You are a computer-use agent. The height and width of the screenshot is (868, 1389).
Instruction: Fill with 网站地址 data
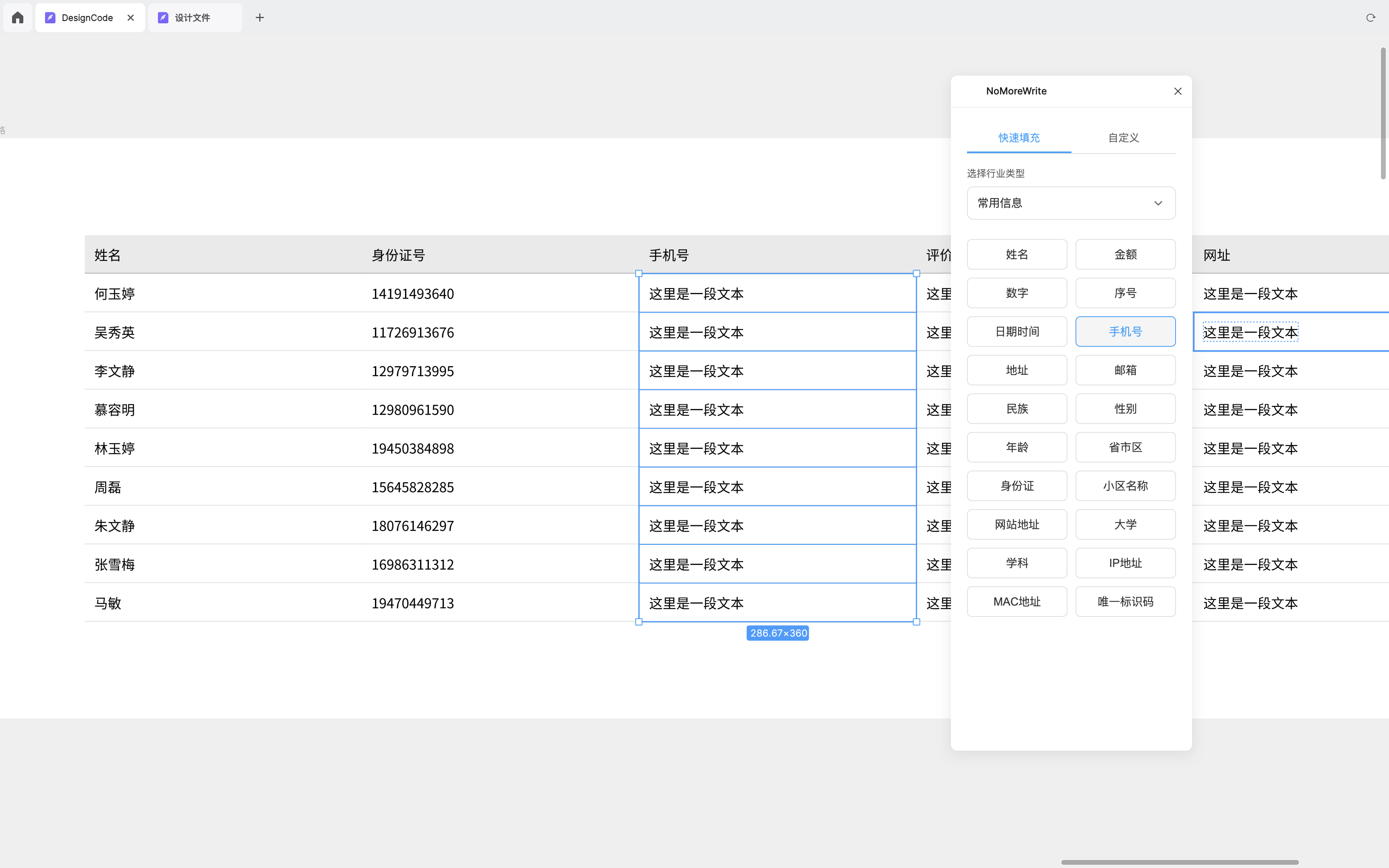[x=1016, y=524]
